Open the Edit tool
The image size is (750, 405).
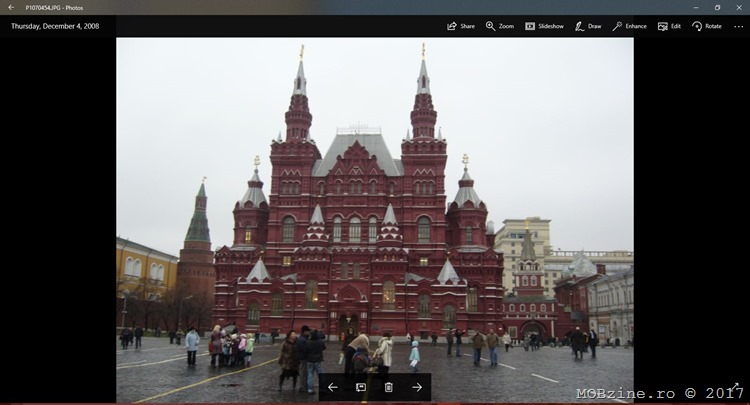tap(669, 26)
